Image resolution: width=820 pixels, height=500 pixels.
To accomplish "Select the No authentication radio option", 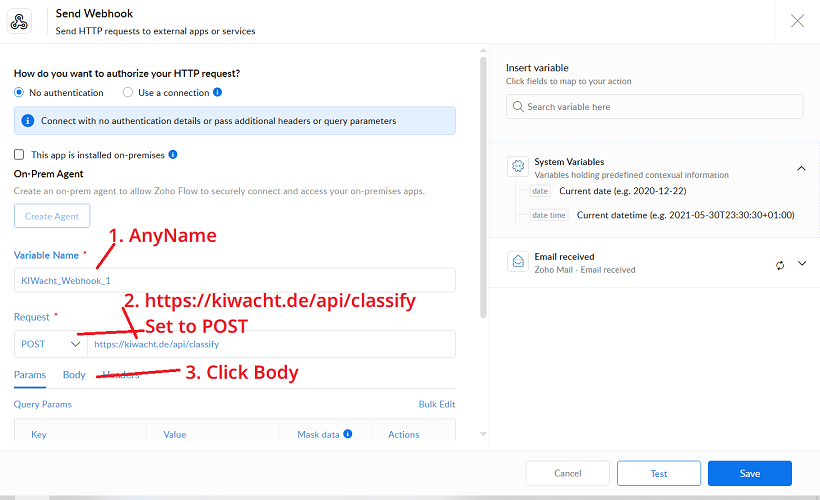I will [19, 93].
